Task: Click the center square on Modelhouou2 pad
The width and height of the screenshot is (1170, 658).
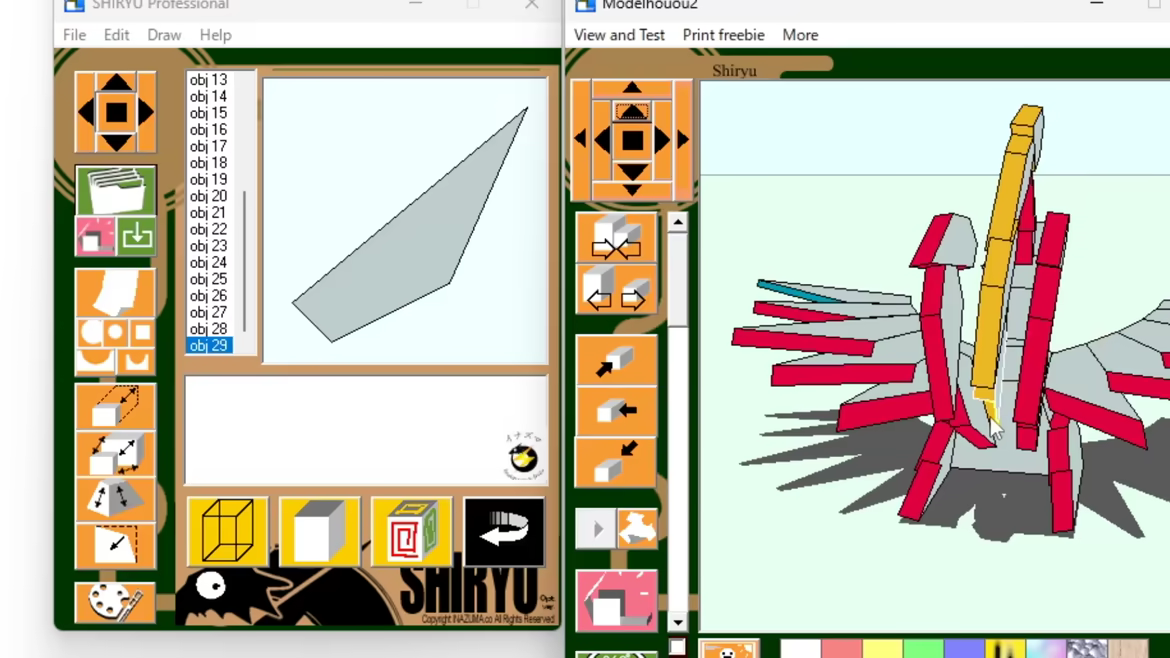Action: pos(632,140)
